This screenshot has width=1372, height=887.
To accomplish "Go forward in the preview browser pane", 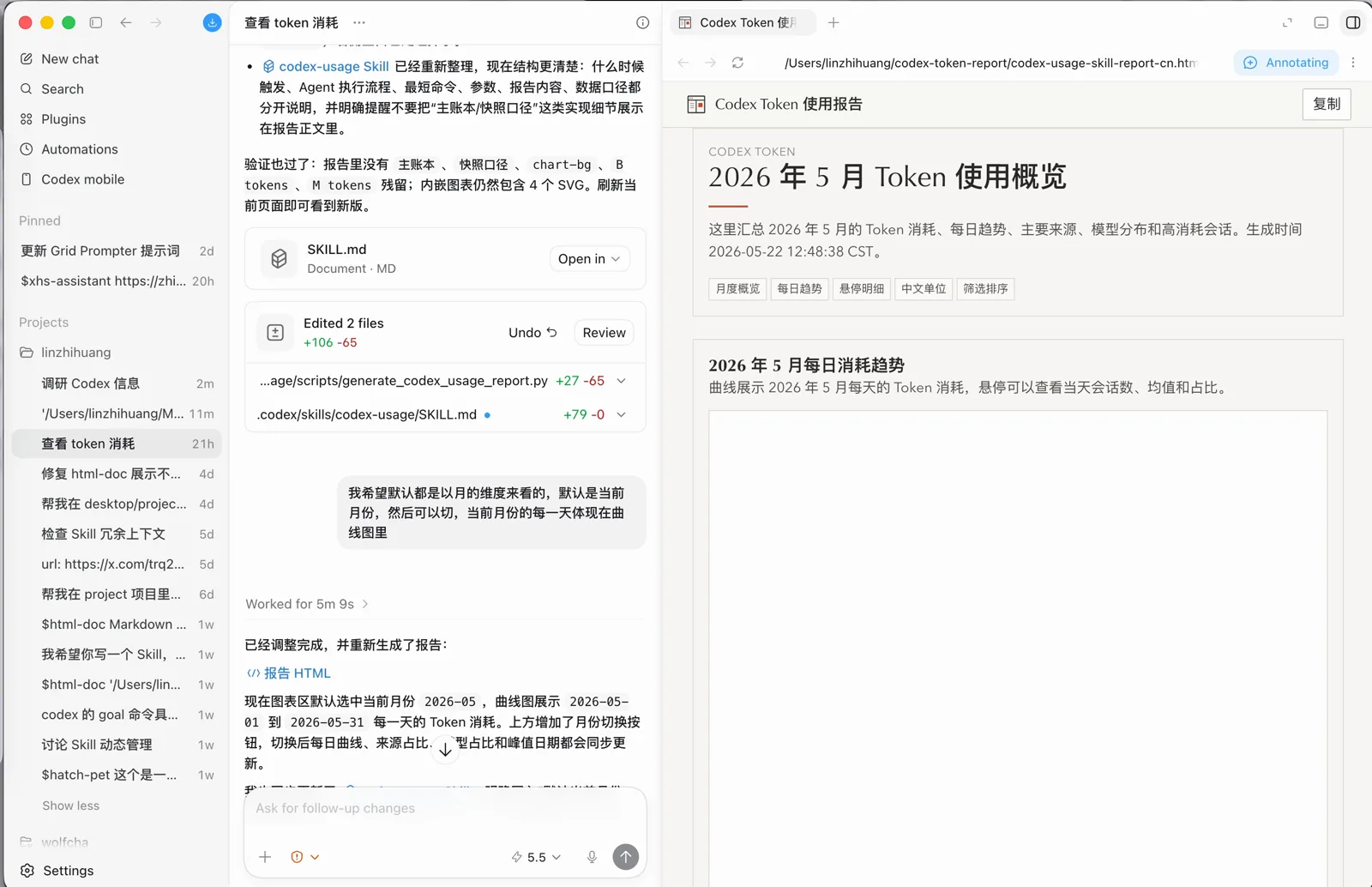I will tap(710, 63).
